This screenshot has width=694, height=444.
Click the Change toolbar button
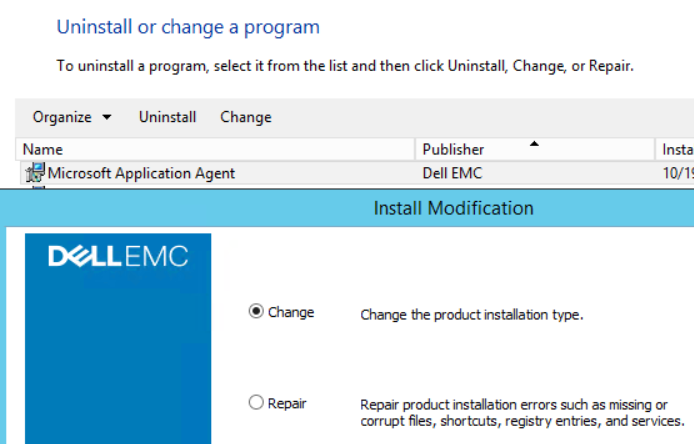click(245, 117)
